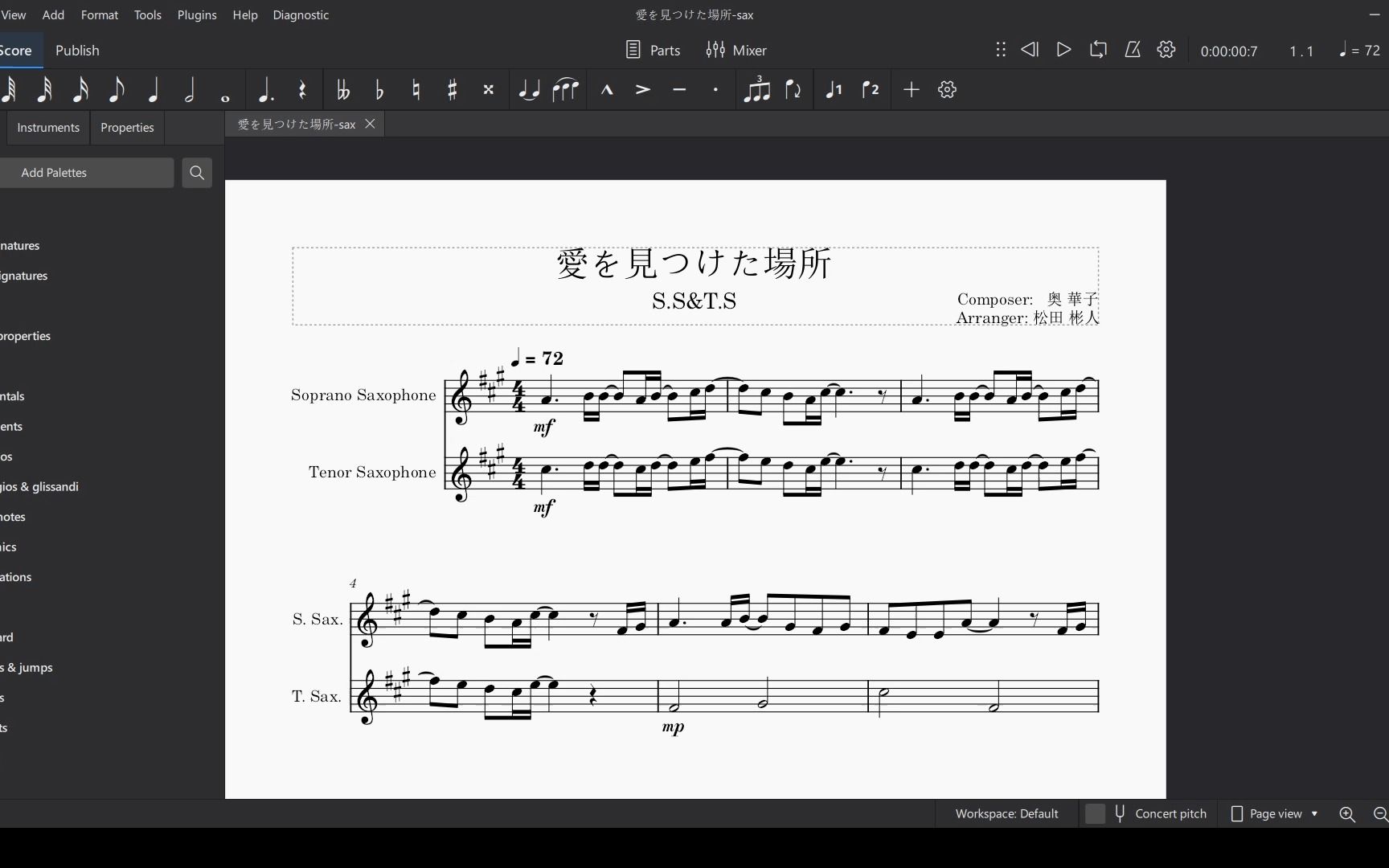The width and height of the screenshot is (1389, 868).
Task: Open the Diagnostic menu
Action: (x=301, y=14)
